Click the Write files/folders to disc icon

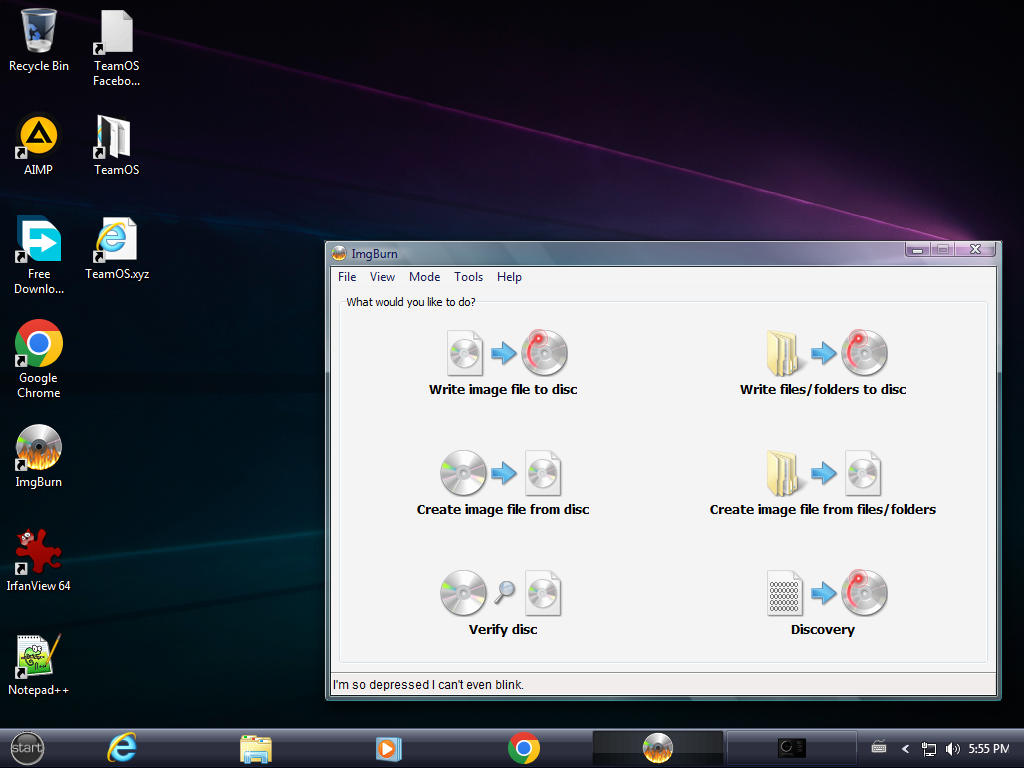pyautogui.click(x=827, y=353)
